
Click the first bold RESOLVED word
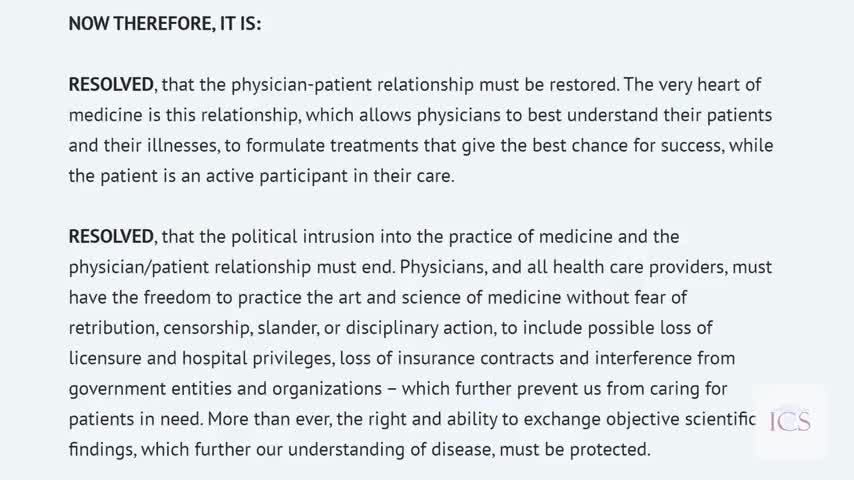[x=111, y=85]
